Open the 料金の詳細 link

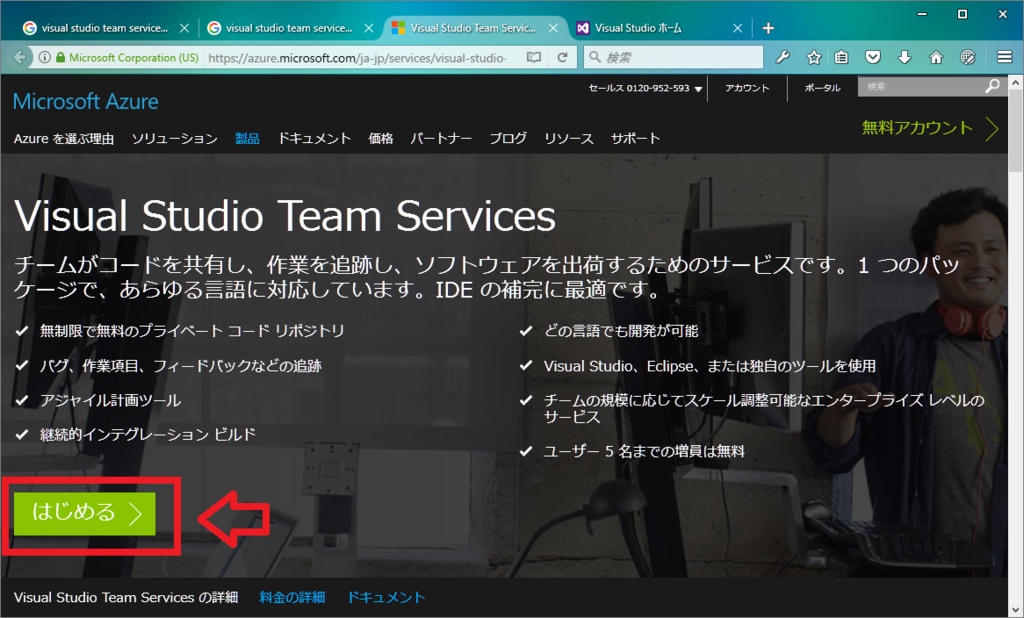click(x=292, y=597)
